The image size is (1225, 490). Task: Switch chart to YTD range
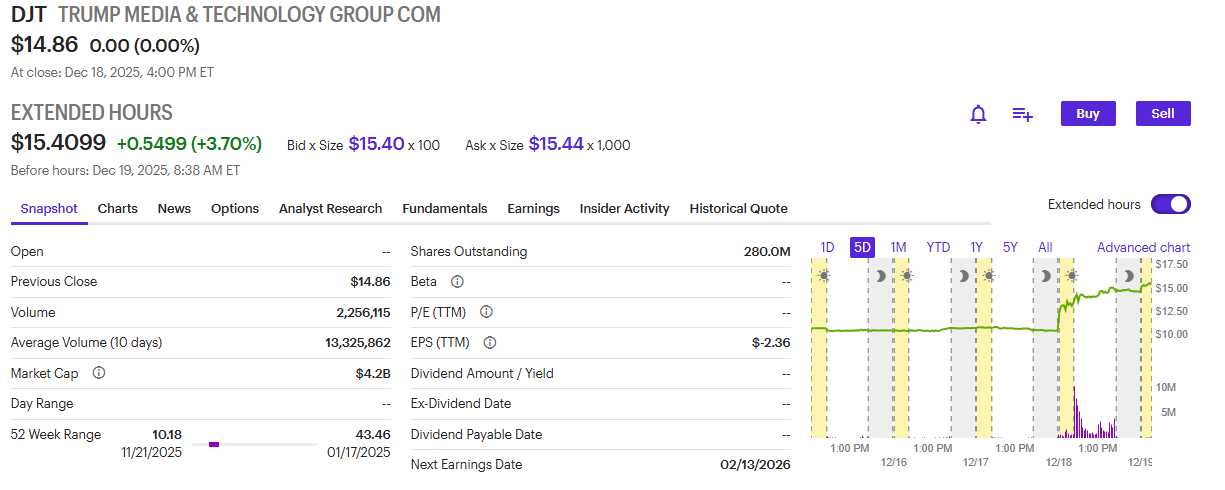(938, 247)
